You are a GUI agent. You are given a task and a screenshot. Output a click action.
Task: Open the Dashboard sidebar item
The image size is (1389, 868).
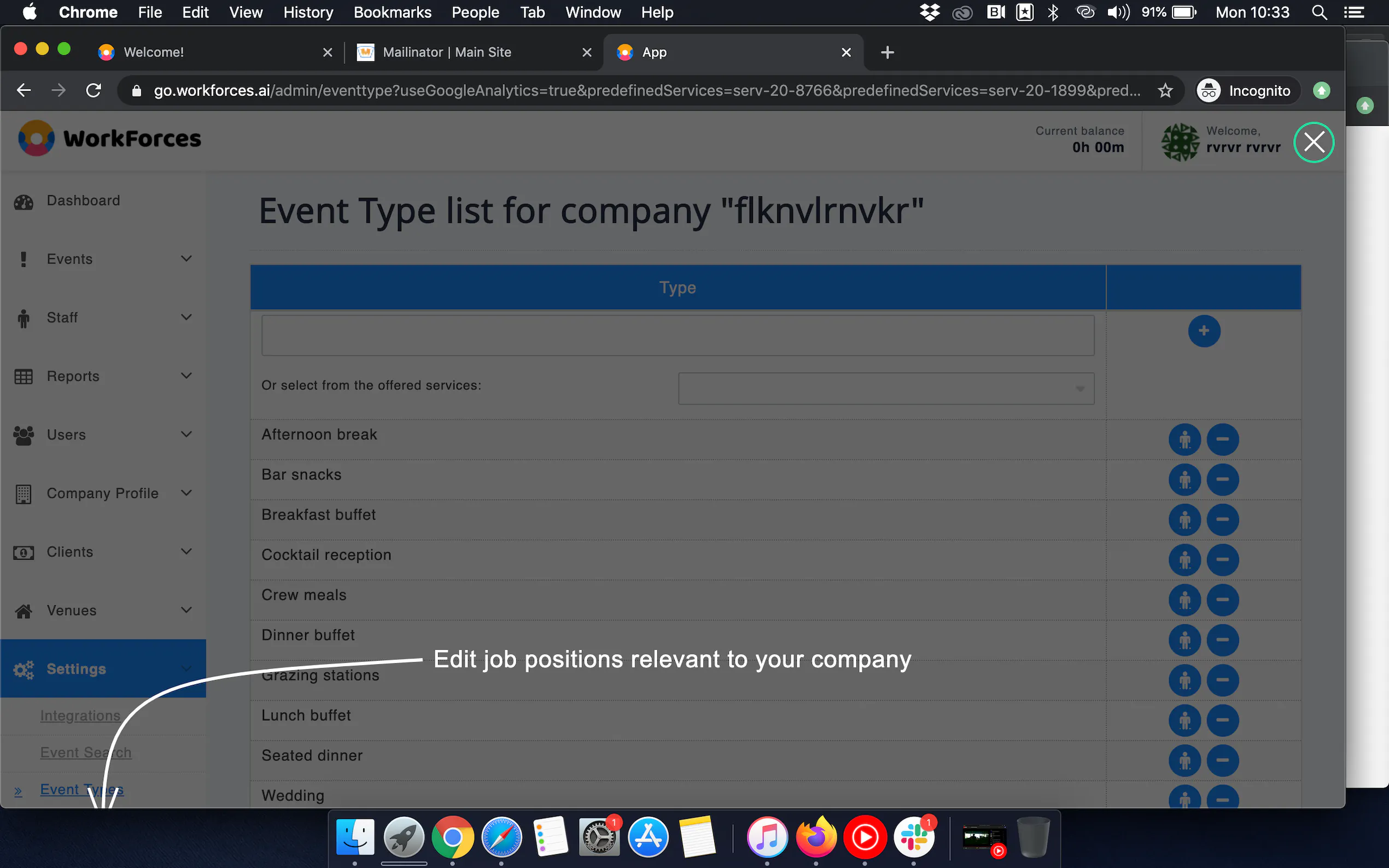(83, 201)
